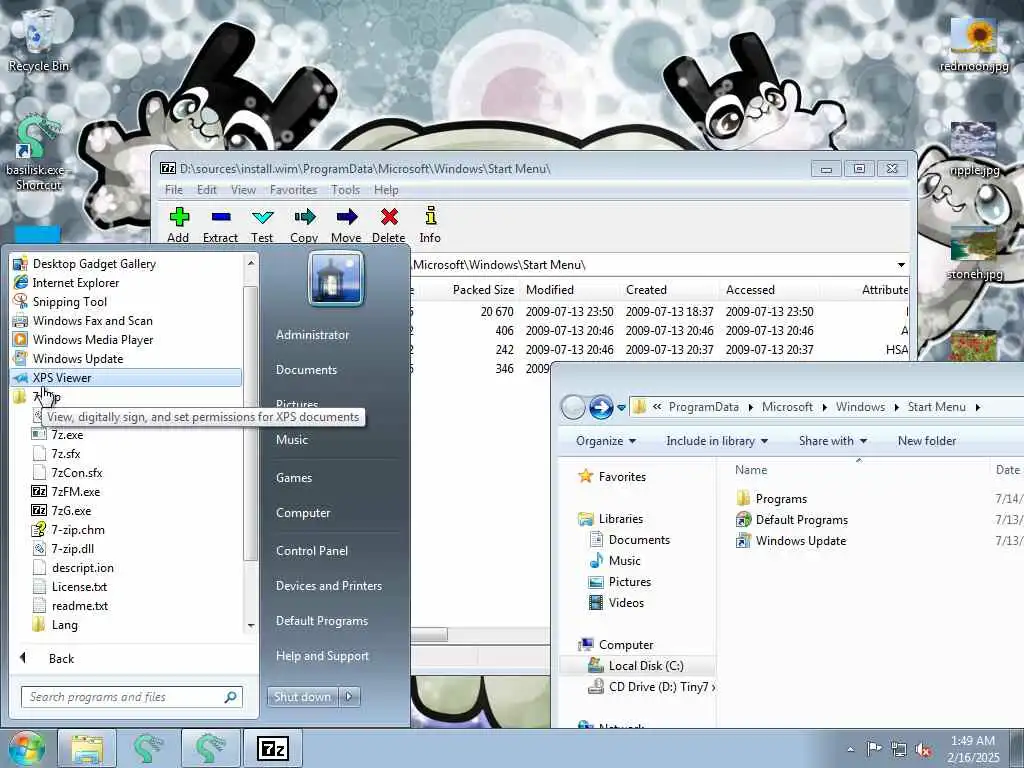Viewport: 1024px width, 768px height.
Task: Open the 7-Zip address bar dropdown
Action: (901, 264)
